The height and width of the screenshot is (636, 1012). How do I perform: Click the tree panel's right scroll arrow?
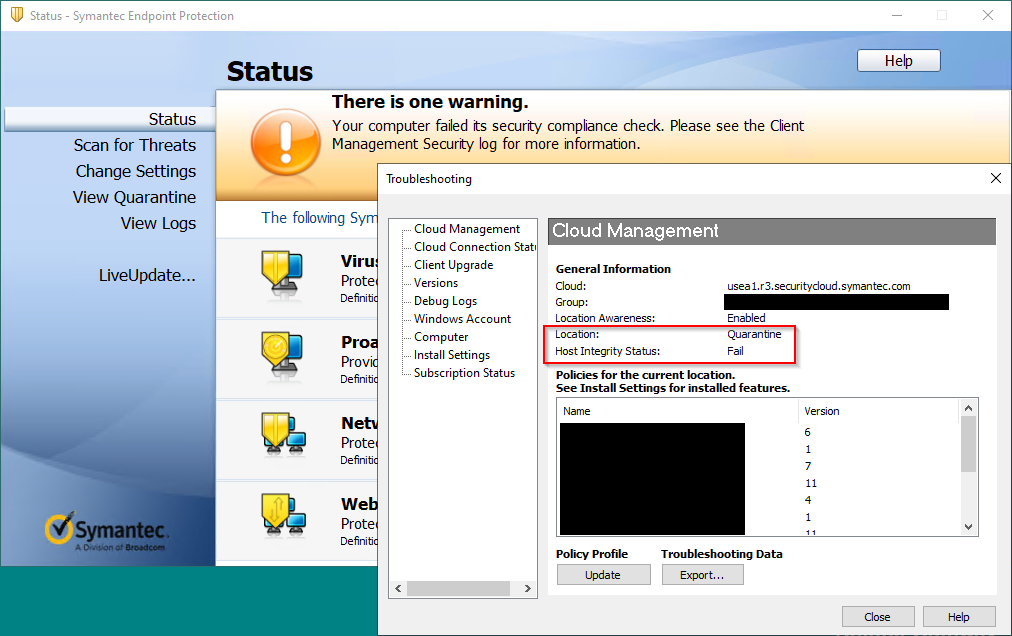click(x=530, y=588)
